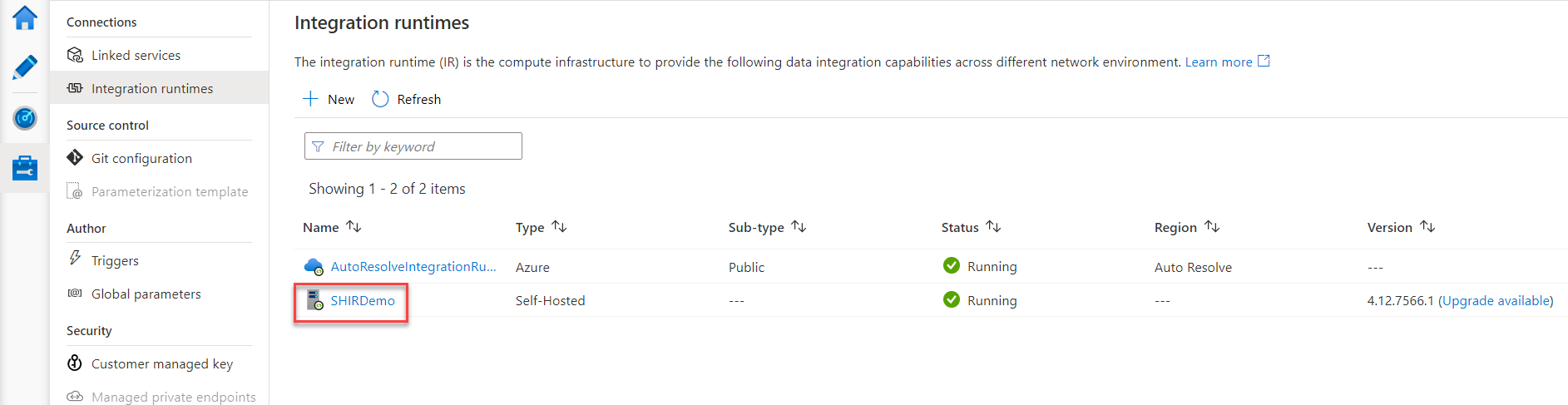This screenshot has height=405, width=1568.
Task: Sort by Type column arrows
Action: [559, 227]
